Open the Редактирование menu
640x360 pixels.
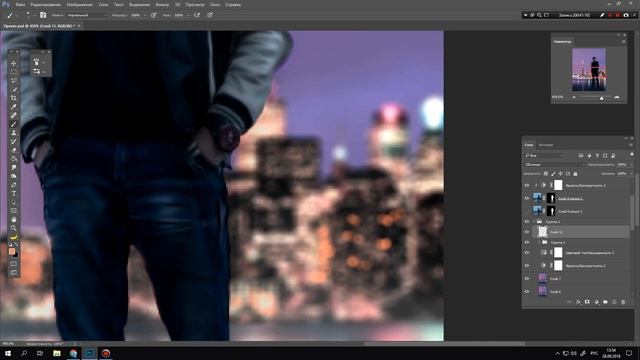(x=46, y=4)
